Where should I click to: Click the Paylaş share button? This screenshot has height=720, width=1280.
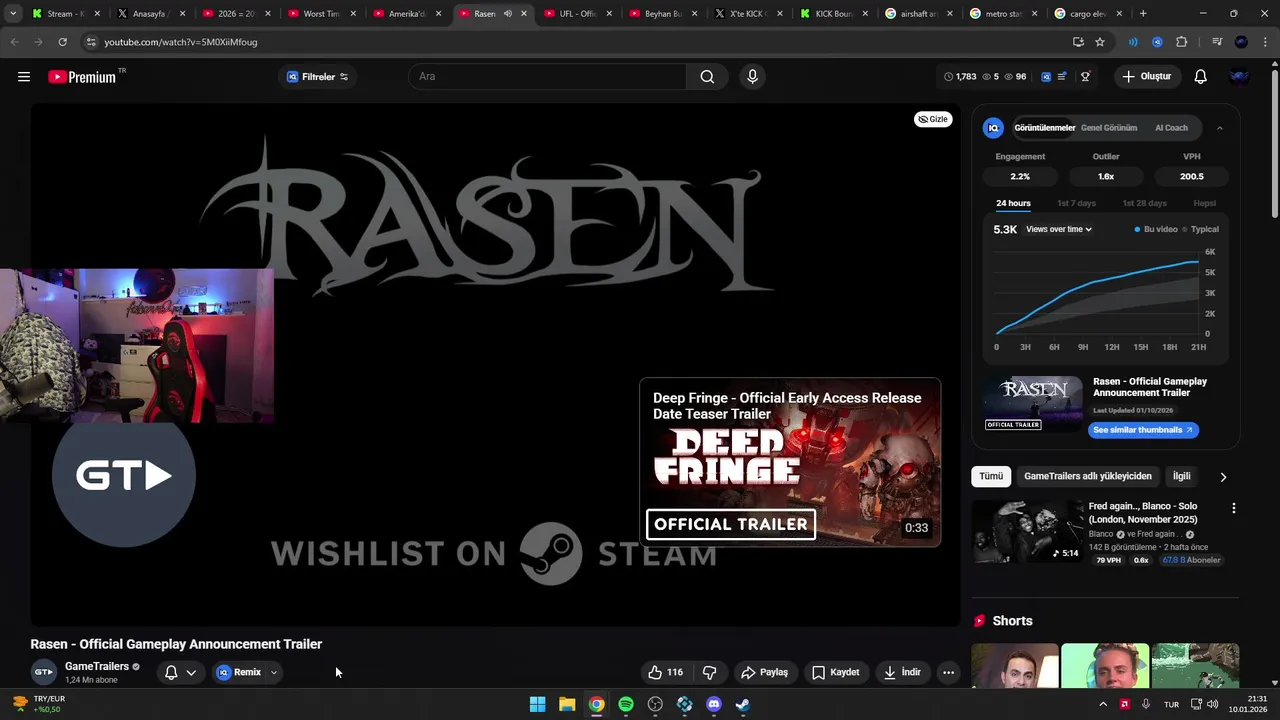click(x=764, y=672)
